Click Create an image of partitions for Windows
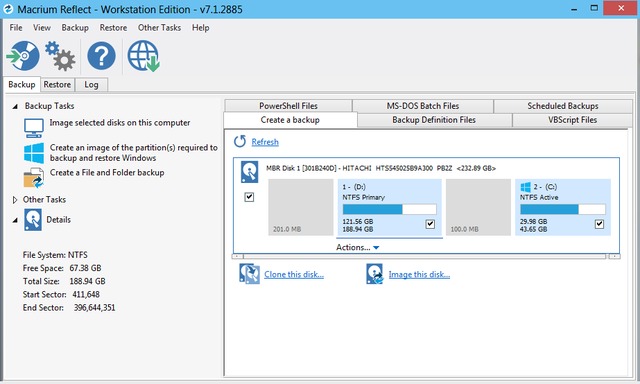640x384 pixels. click(x=133, y=153)
